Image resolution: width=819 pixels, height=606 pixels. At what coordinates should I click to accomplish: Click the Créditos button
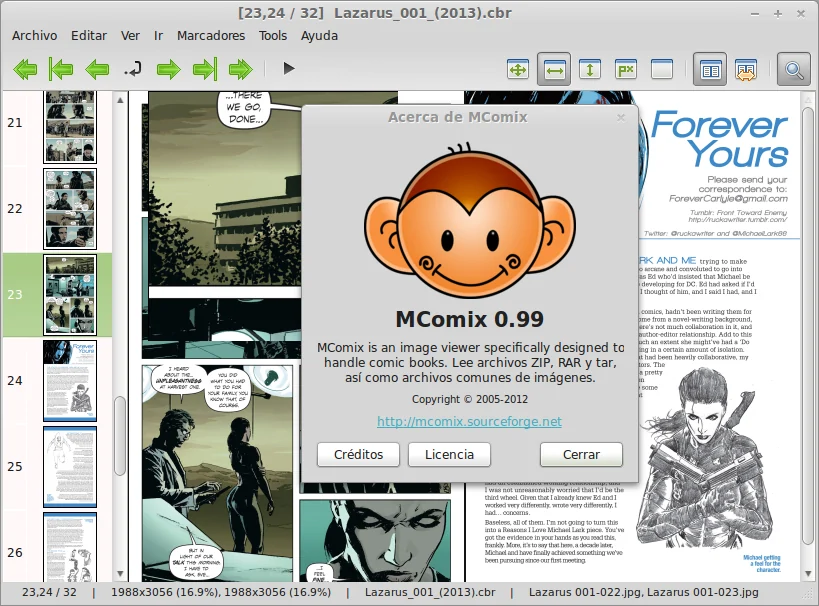click(358, 454)
